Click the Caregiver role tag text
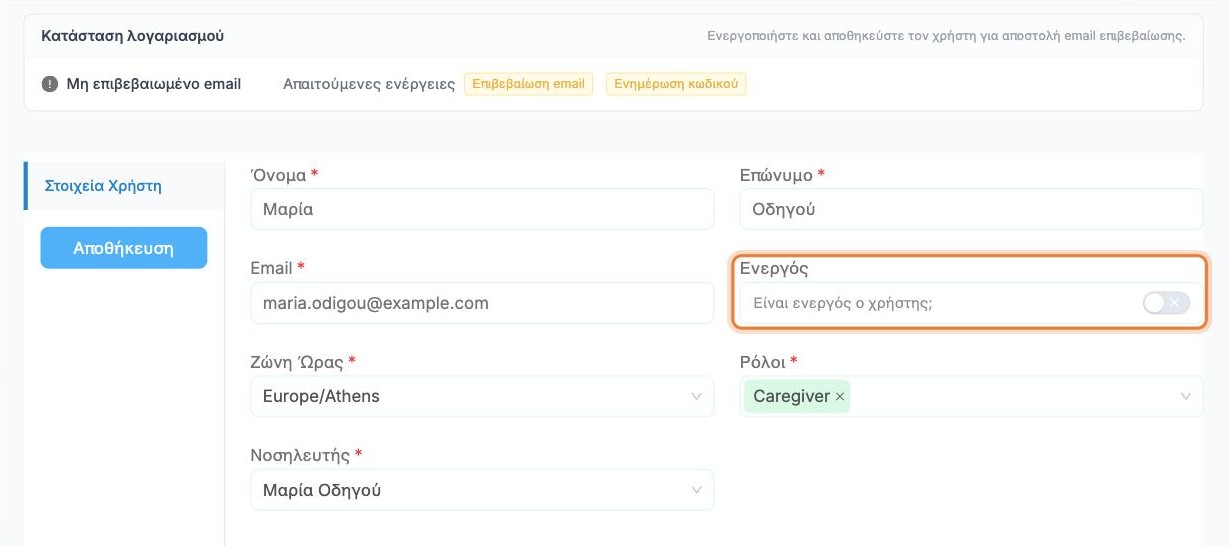Viewport: 1229px width, 546px height. [791, 397]
